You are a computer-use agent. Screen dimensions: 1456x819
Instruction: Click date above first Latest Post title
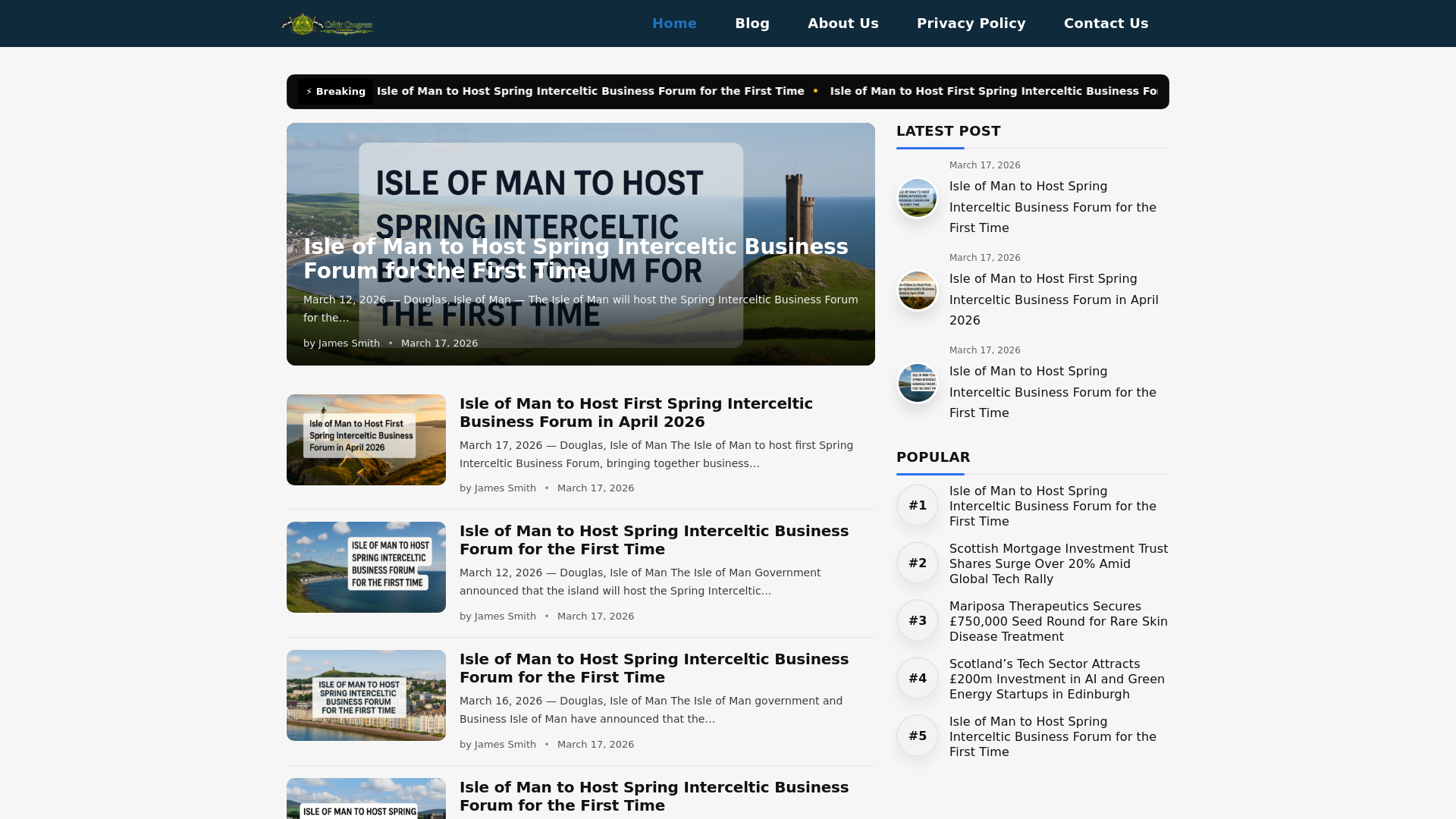click(x=984, y=165)
